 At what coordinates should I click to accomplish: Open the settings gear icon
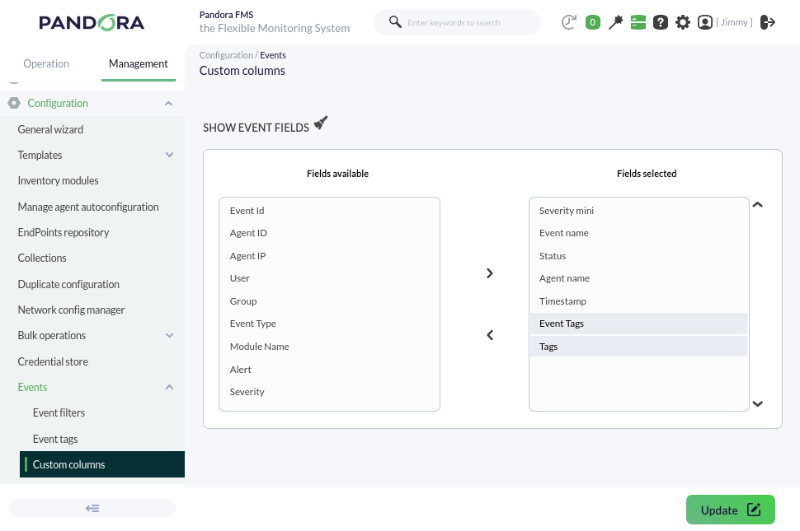683,22
